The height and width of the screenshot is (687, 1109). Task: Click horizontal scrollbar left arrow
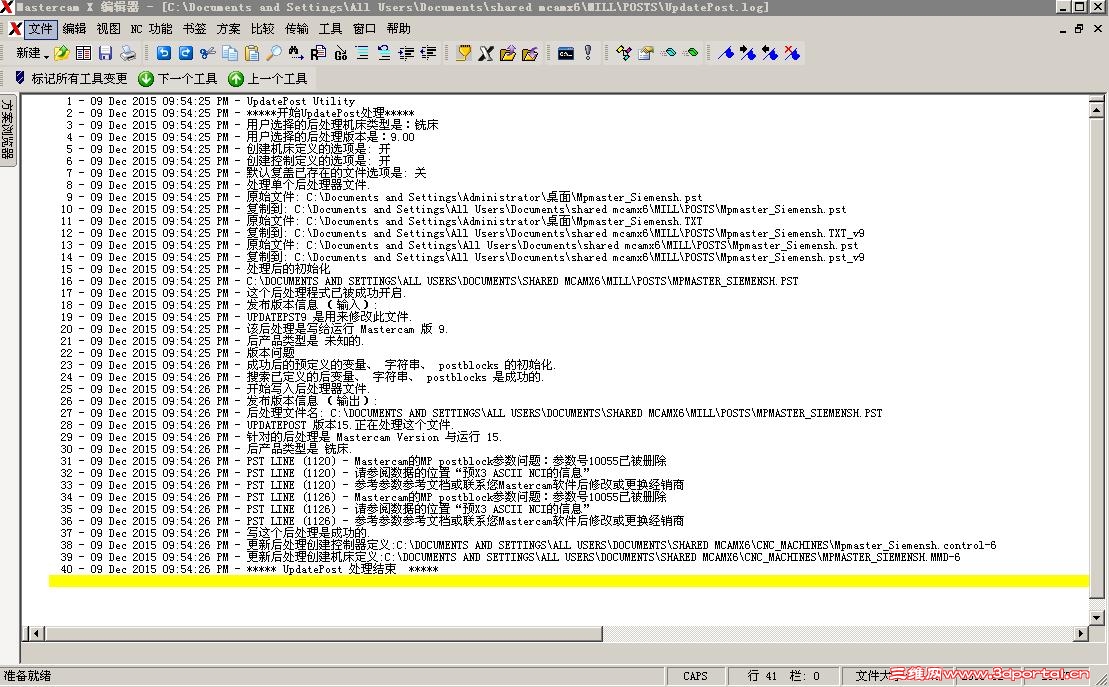point(35,633)
